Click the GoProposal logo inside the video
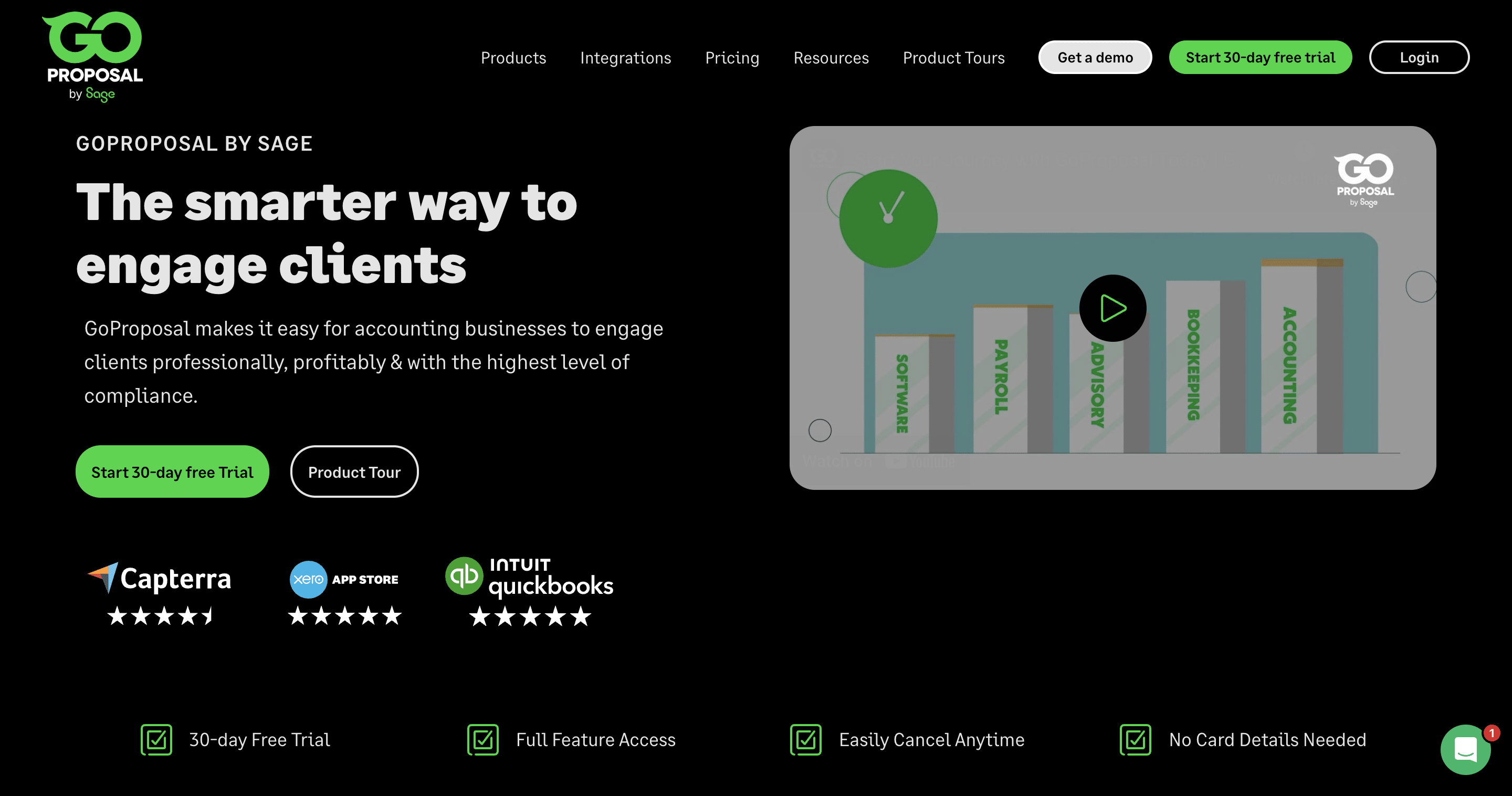 tap(1364, 180)
